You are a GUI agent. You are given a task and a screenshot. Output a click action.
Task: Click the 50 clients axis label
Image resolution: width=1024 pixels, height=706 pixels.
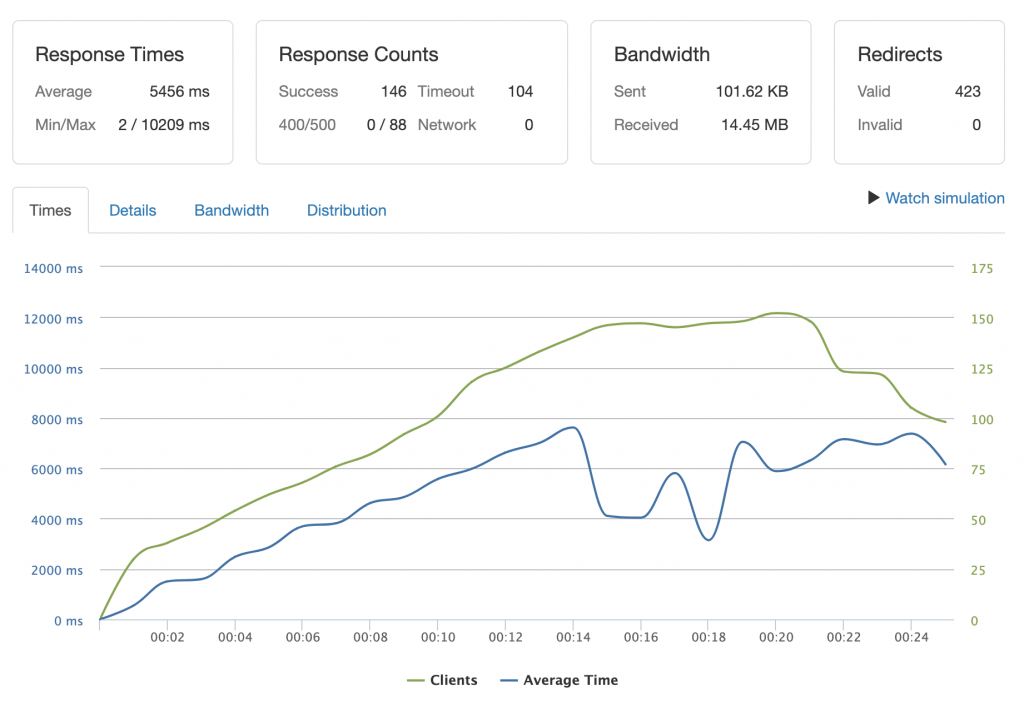978,520
